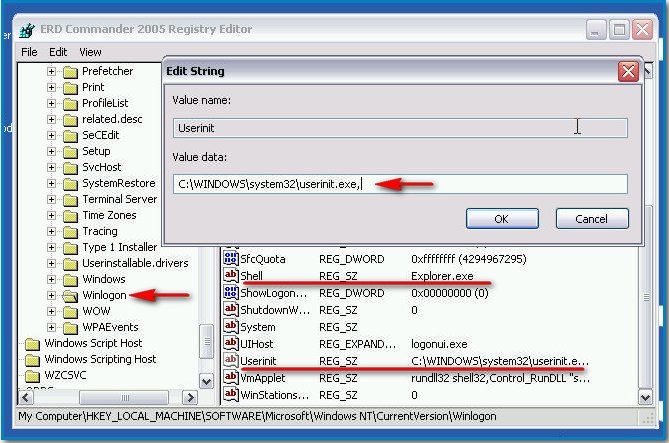Expand the Terminal Server tree node
Viewport: 669px width, 443px height.
51,199
